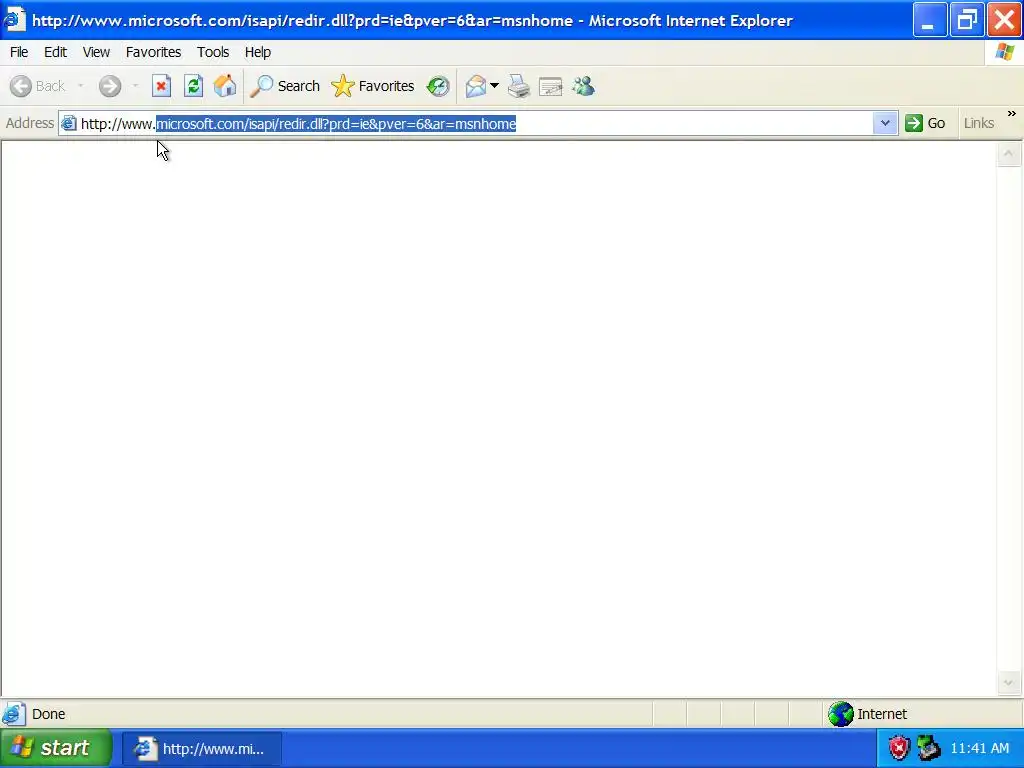Click the Links toolbar label
This screenshot has width=1024, height=768.
point(979,123)
